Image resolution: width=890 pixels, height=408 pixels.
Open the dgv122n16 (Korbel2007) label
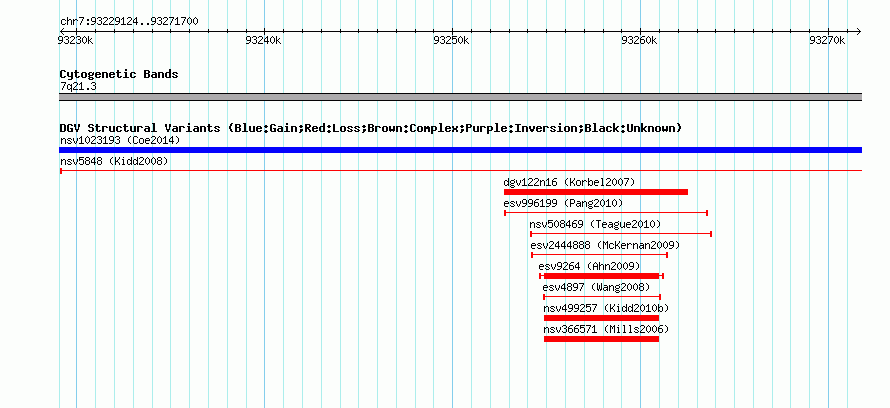pyautogui.click(x=569, y=182)
